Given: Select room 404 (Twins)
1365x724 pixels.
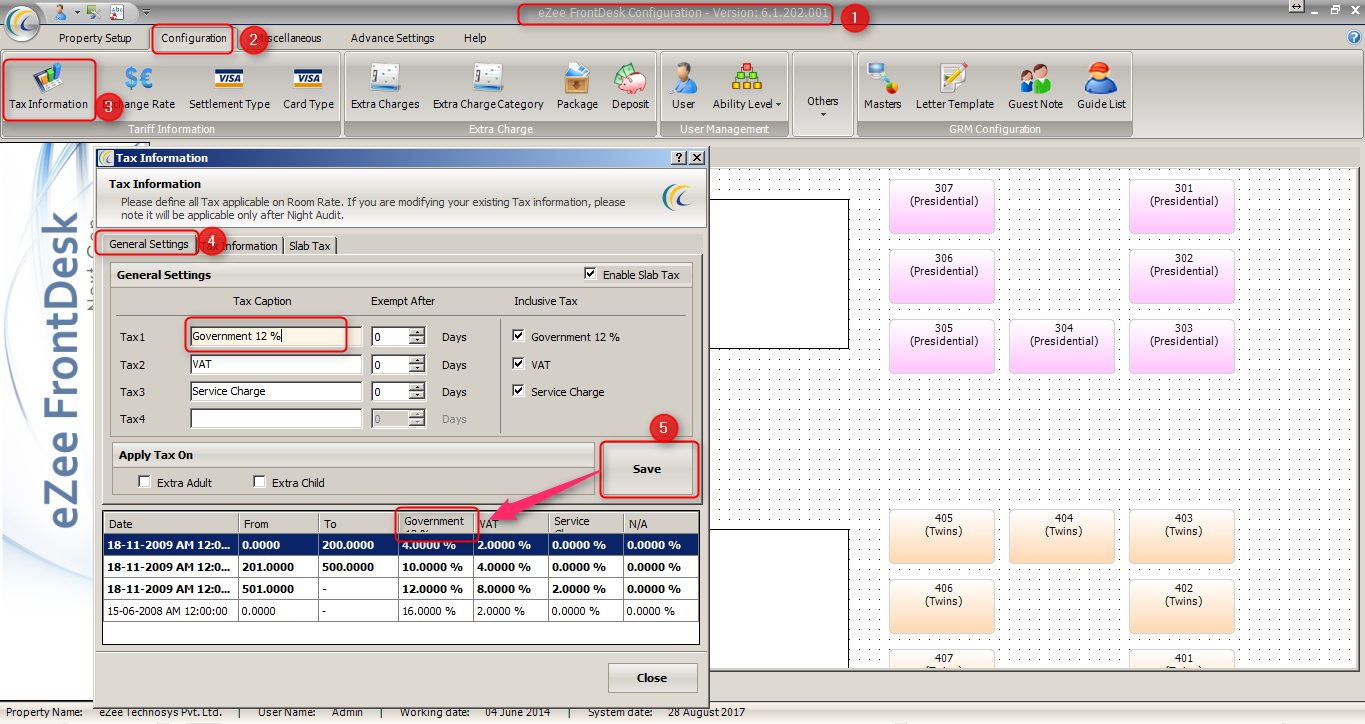Looking at the screenshot, I should point(1063,536).
